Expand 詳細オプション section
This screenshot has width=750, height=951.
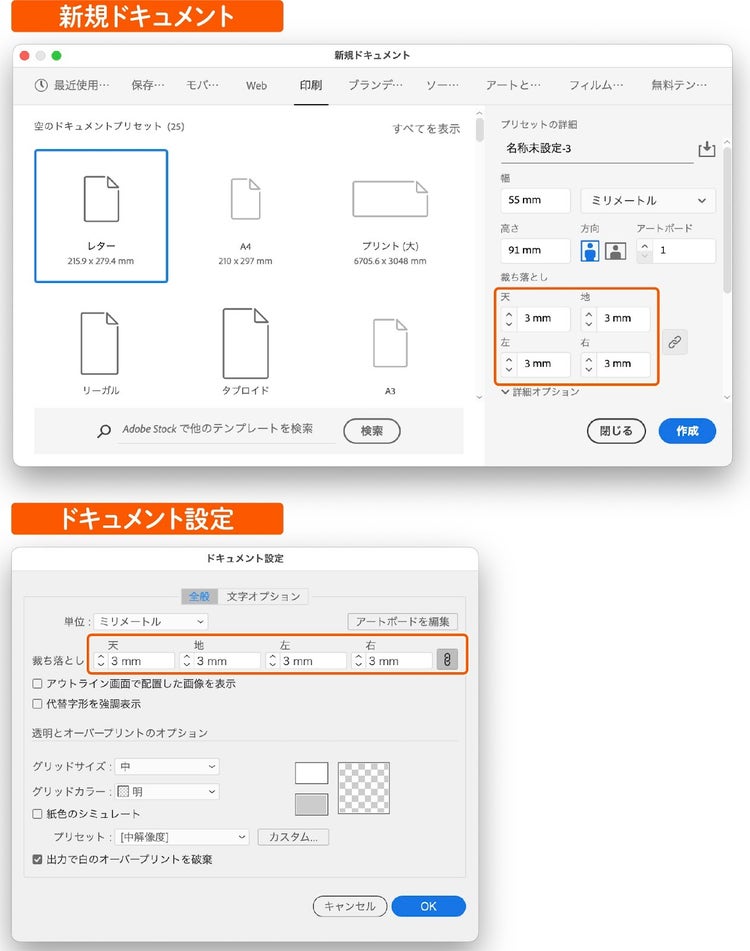(540, 392)
